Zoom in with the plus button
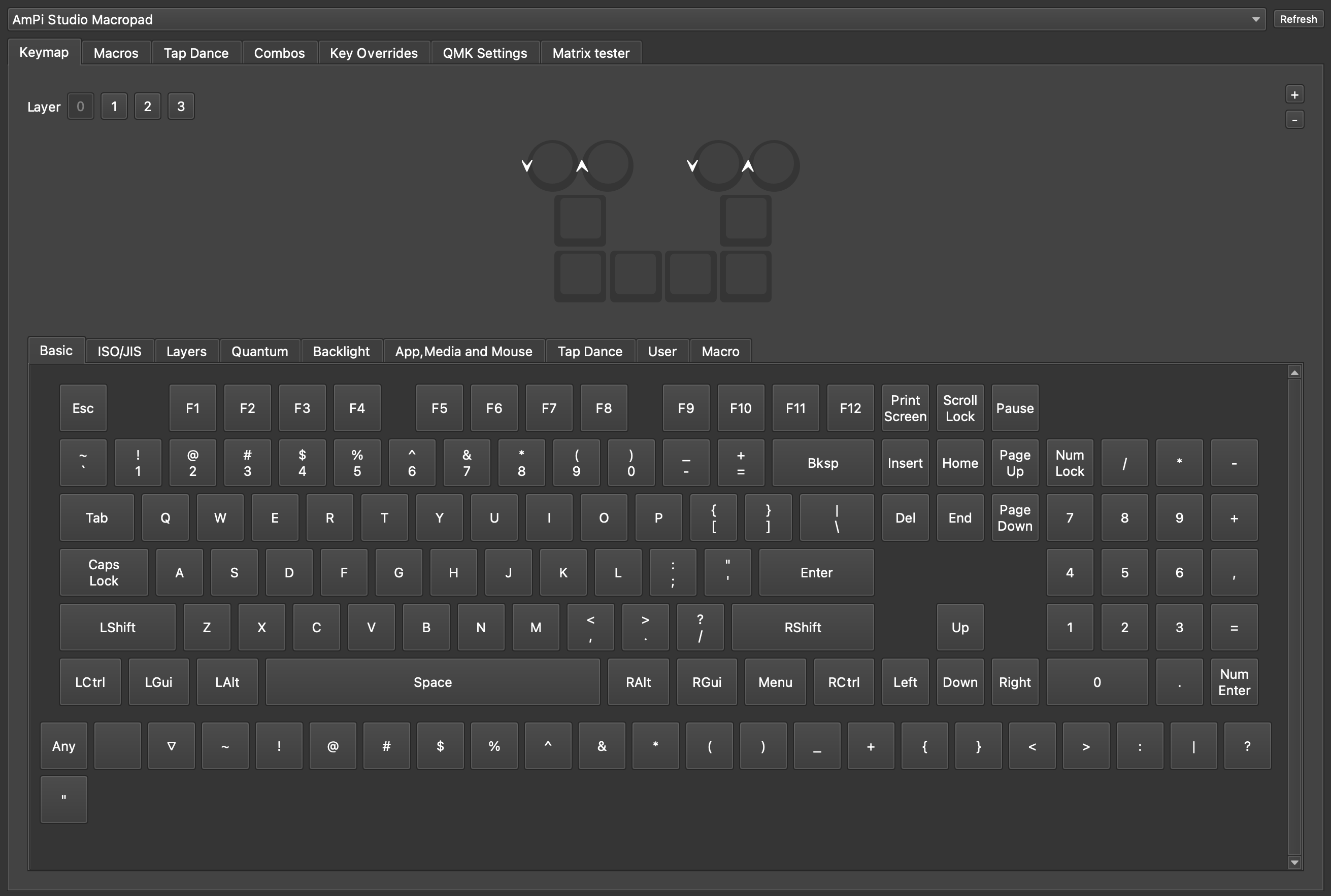 [x=1294, y=94]
